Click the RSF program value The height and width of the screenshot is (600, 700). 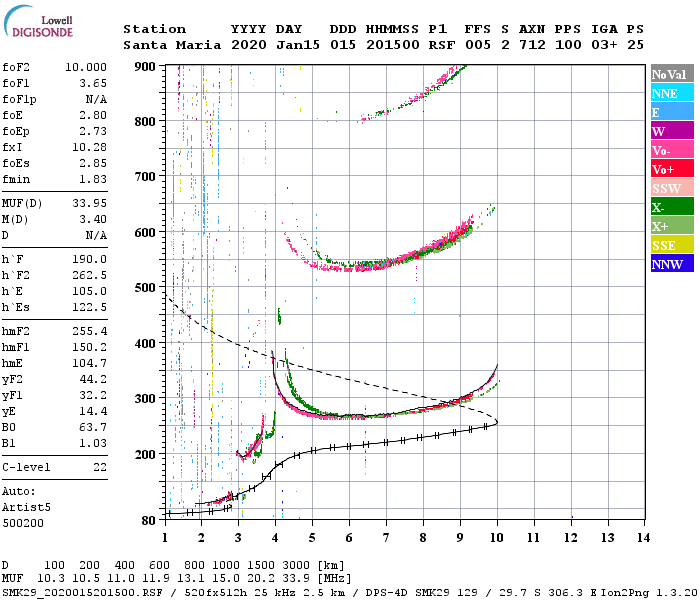point(442,45)
